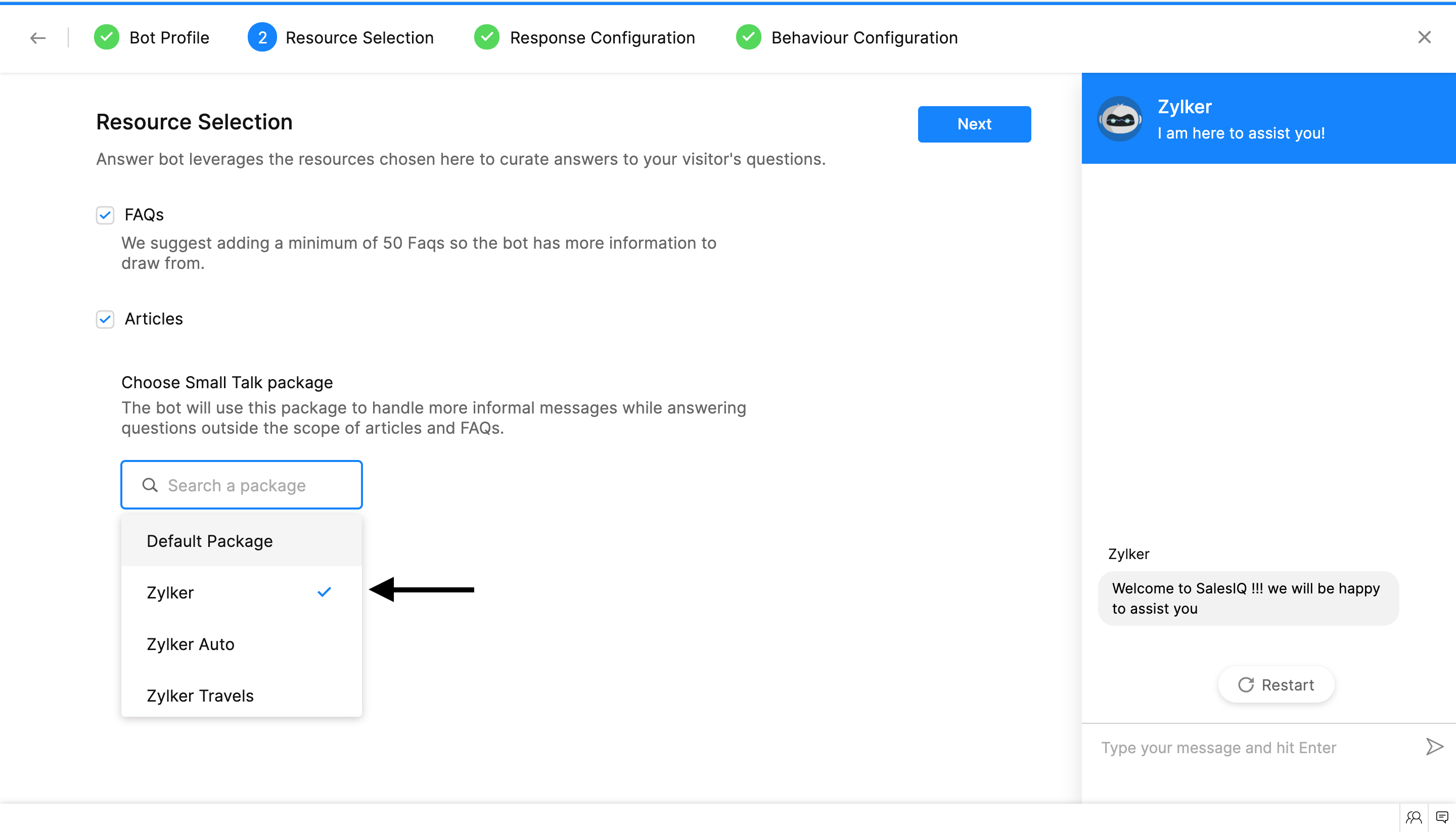1456x832 pixels.
Task: Uncheck the Articles checkbox
Action: pos(105,319)
